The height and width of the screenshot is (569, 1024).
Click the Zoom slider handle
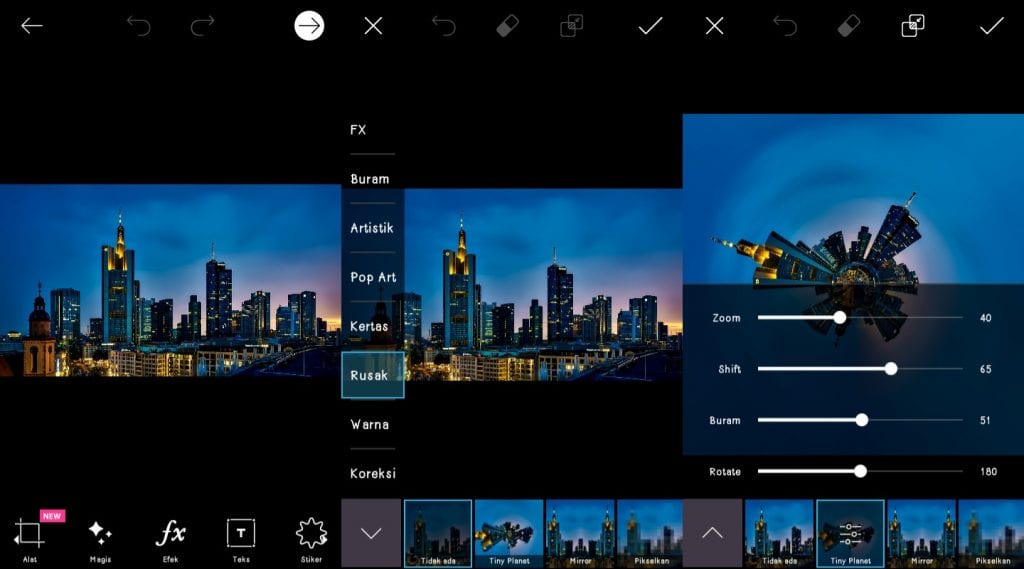click(x=840, y=317)
